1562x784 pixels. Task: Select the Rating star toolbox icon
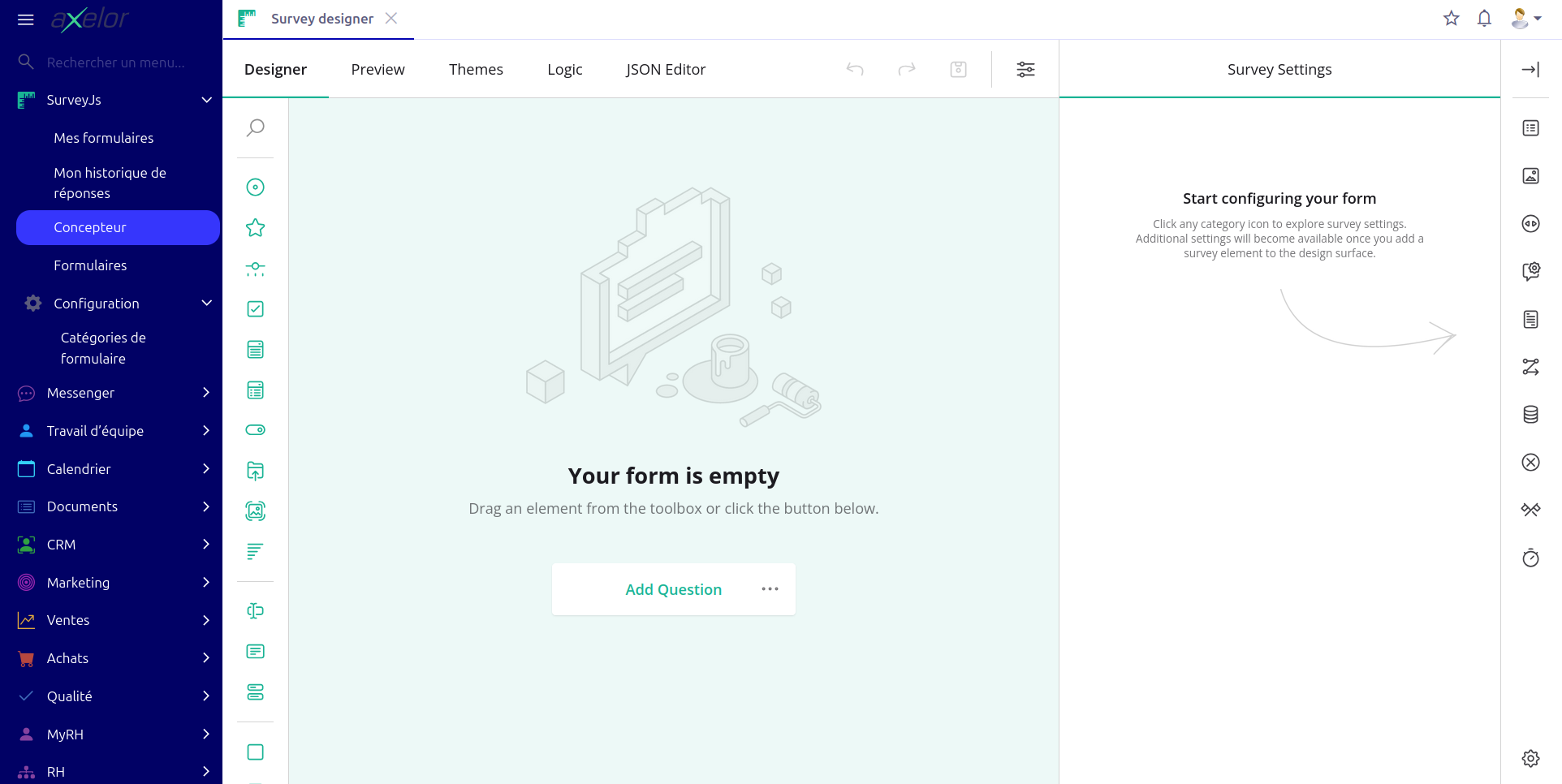pos(255,228)
